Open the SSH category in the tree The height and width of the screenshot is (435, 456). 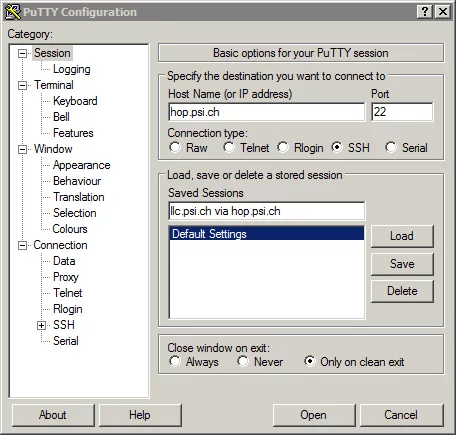click(x=64, y=325)
